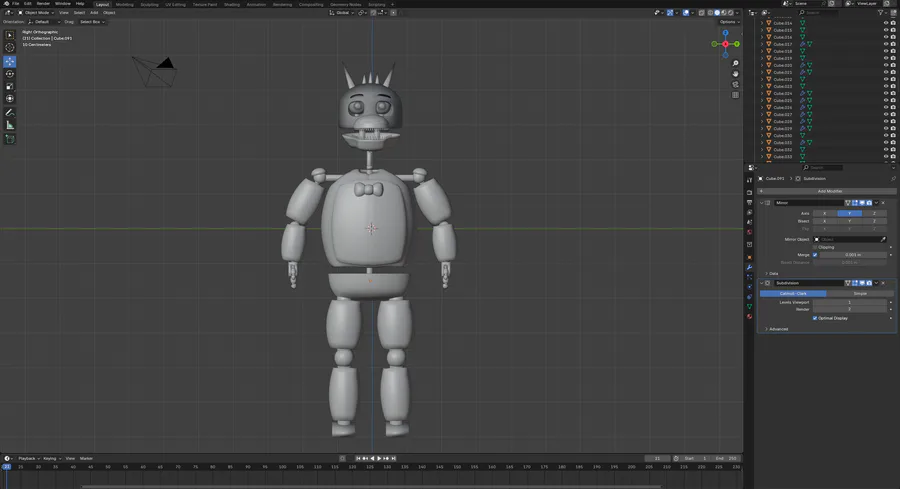Viewport: 900px width, 489px height.
Task: Open the Material properties tab
Action: click(750, 316)
